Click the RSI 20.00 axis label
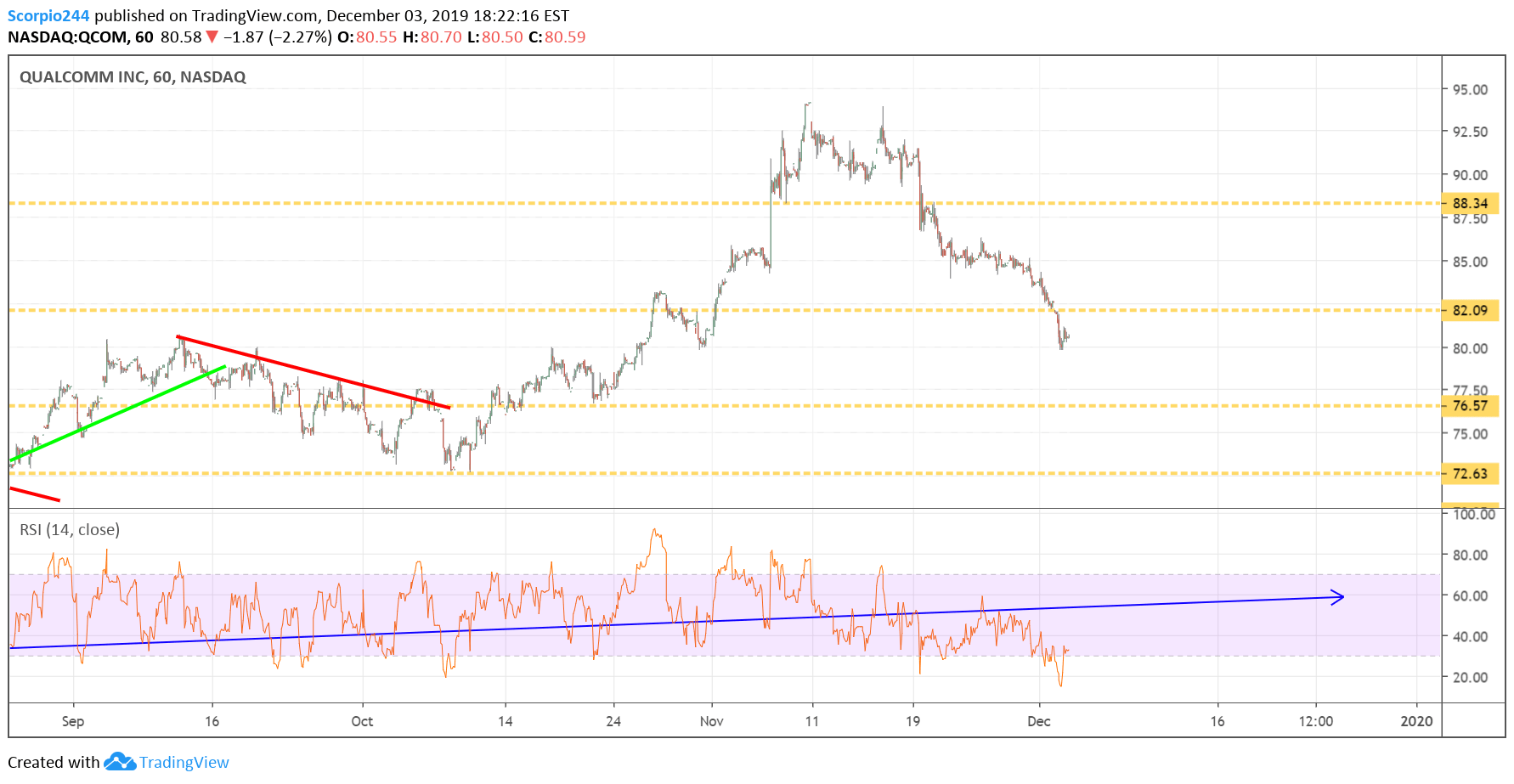Screen dimensions: 1514x784 pyautogui.click(x=1470, y=677)
